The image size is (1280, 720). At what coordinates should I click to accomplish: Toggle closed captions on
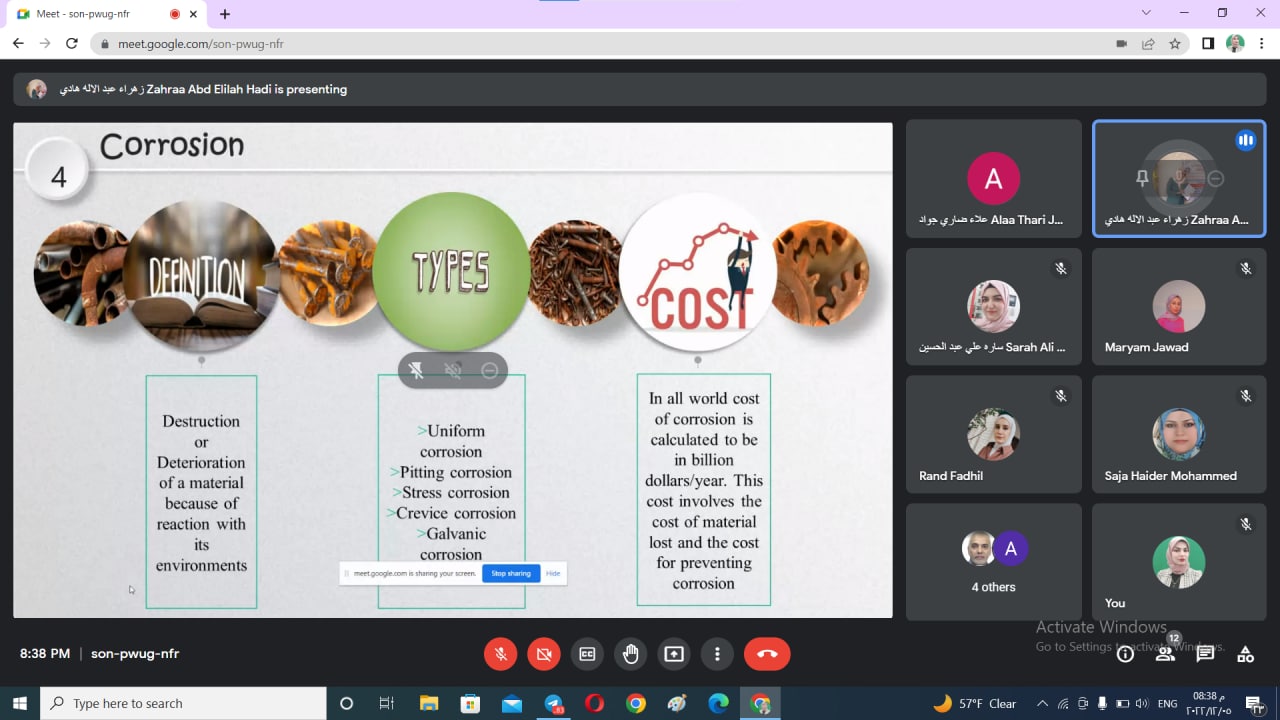coord(587,654)
